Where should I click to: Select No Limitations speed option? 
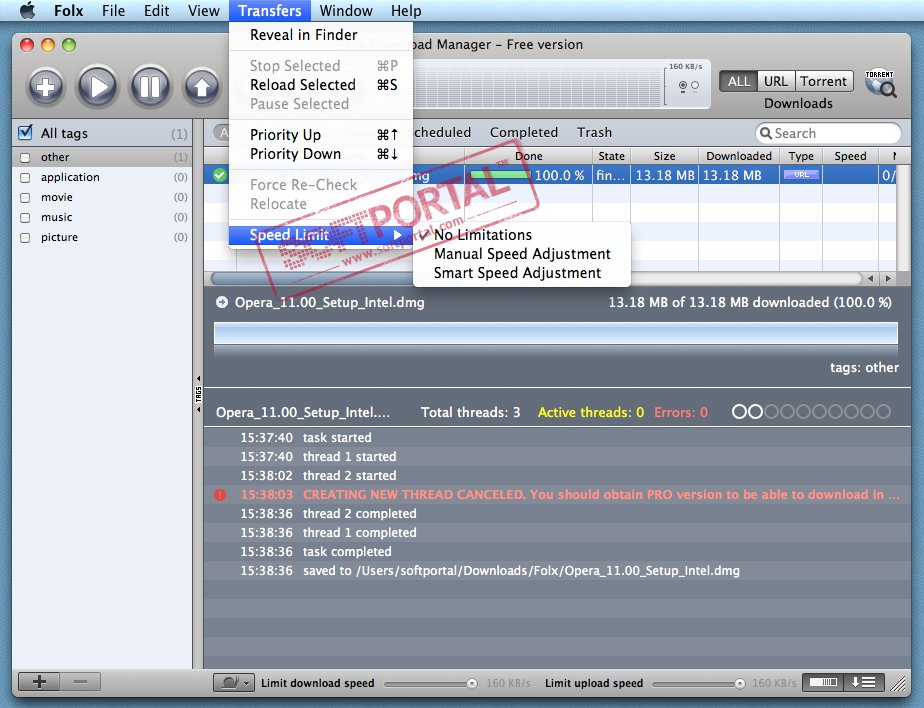point(522,235)
